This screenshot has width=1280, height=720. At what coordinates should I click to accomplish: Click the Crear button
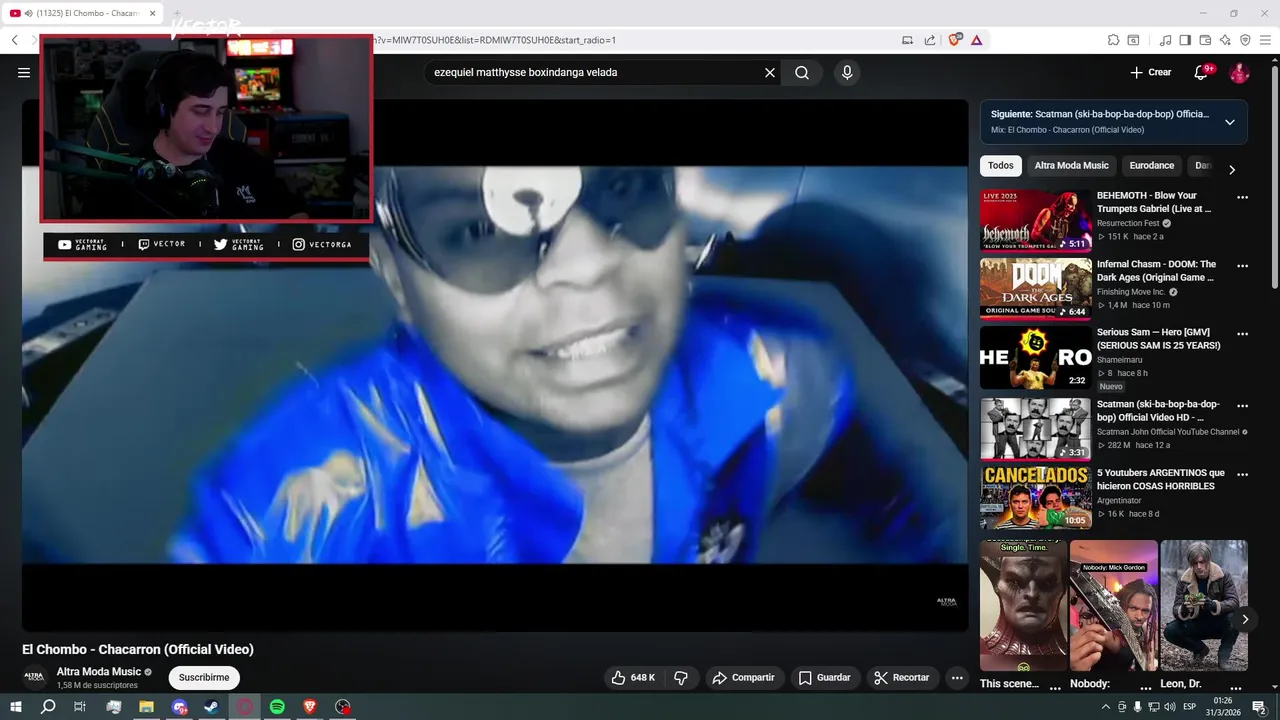click(1150, 72)
